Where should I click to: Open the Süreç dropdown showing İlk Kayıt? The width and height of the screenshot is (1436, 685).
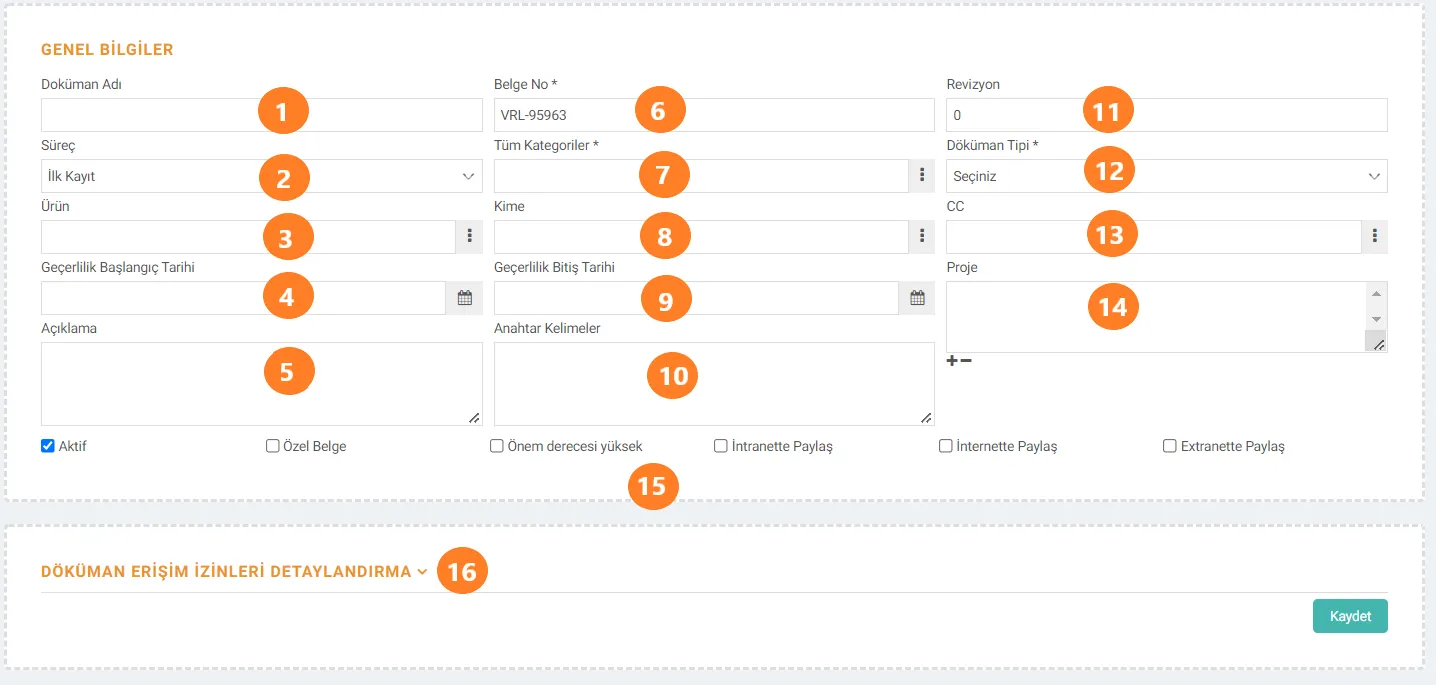pyautogui.click(x=262, y=176)
